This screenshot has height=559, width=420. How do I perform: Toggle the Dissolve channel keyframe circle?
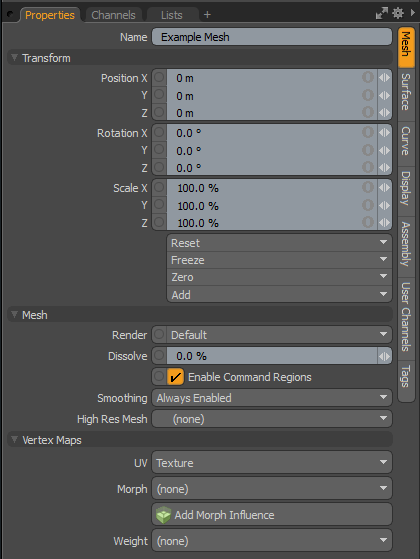tap(159, 355)
